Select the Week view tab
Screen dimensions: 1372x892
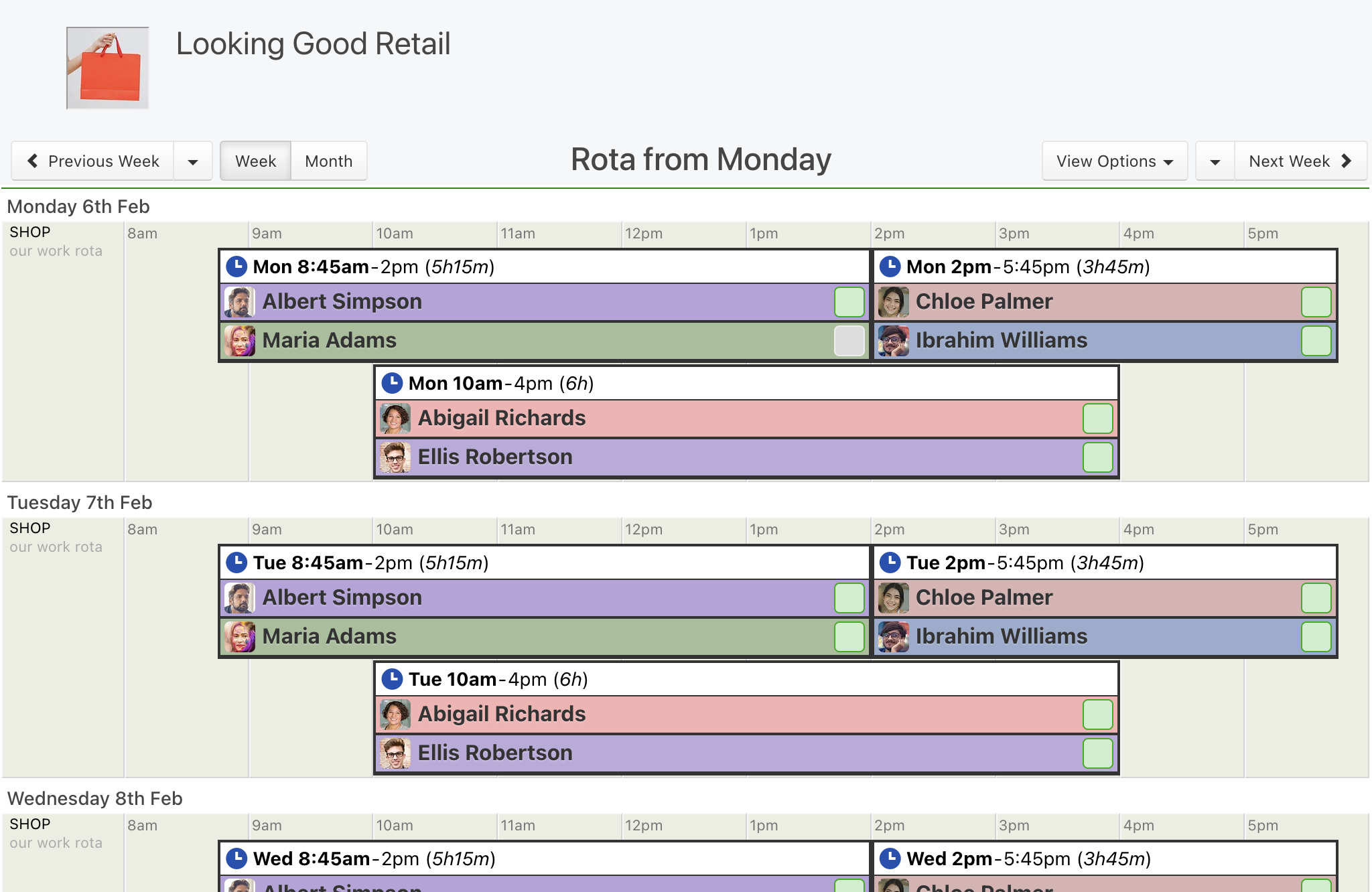point(255,161)
